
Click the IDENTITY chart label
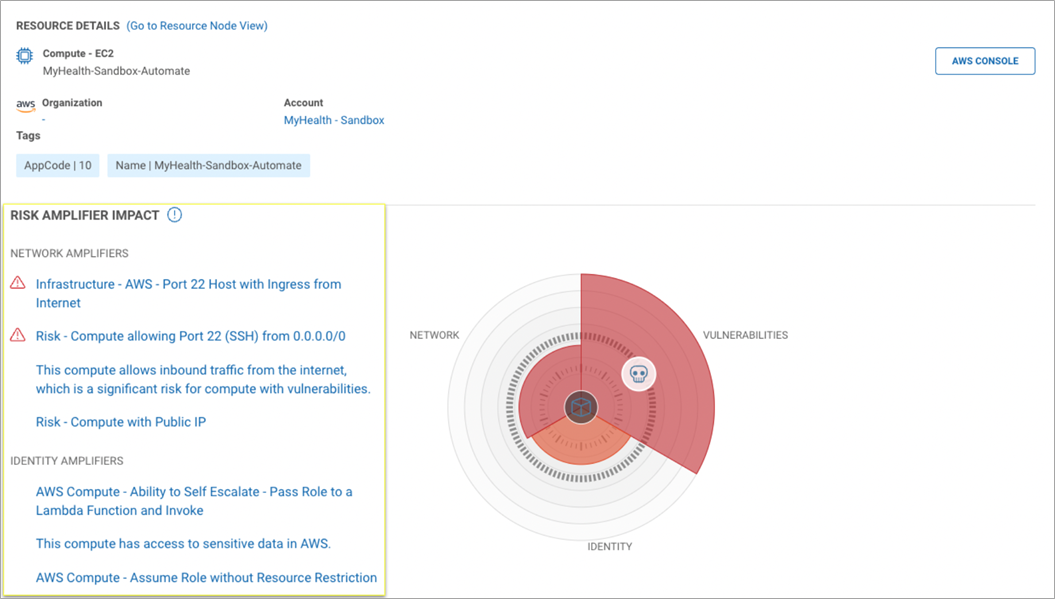[610, 546]
